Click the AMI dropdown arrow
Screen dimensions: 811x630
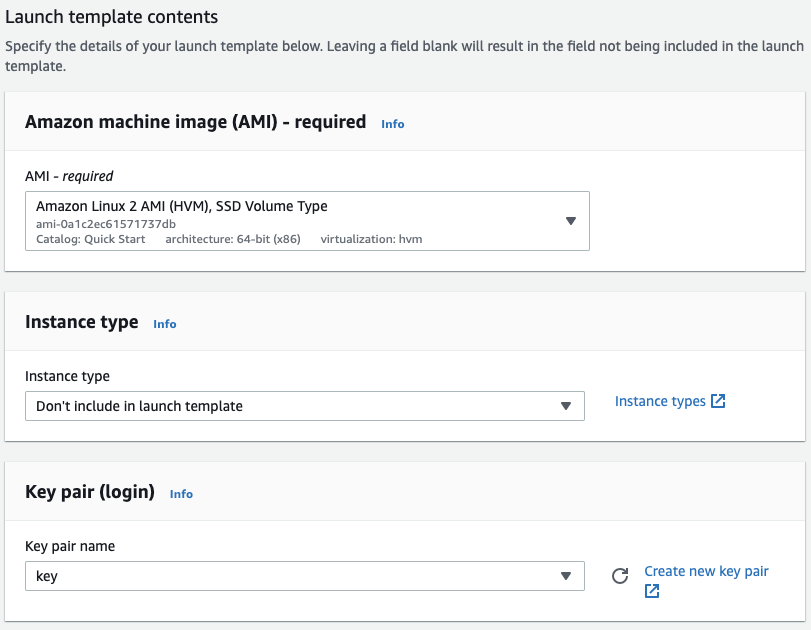[570, 221]
